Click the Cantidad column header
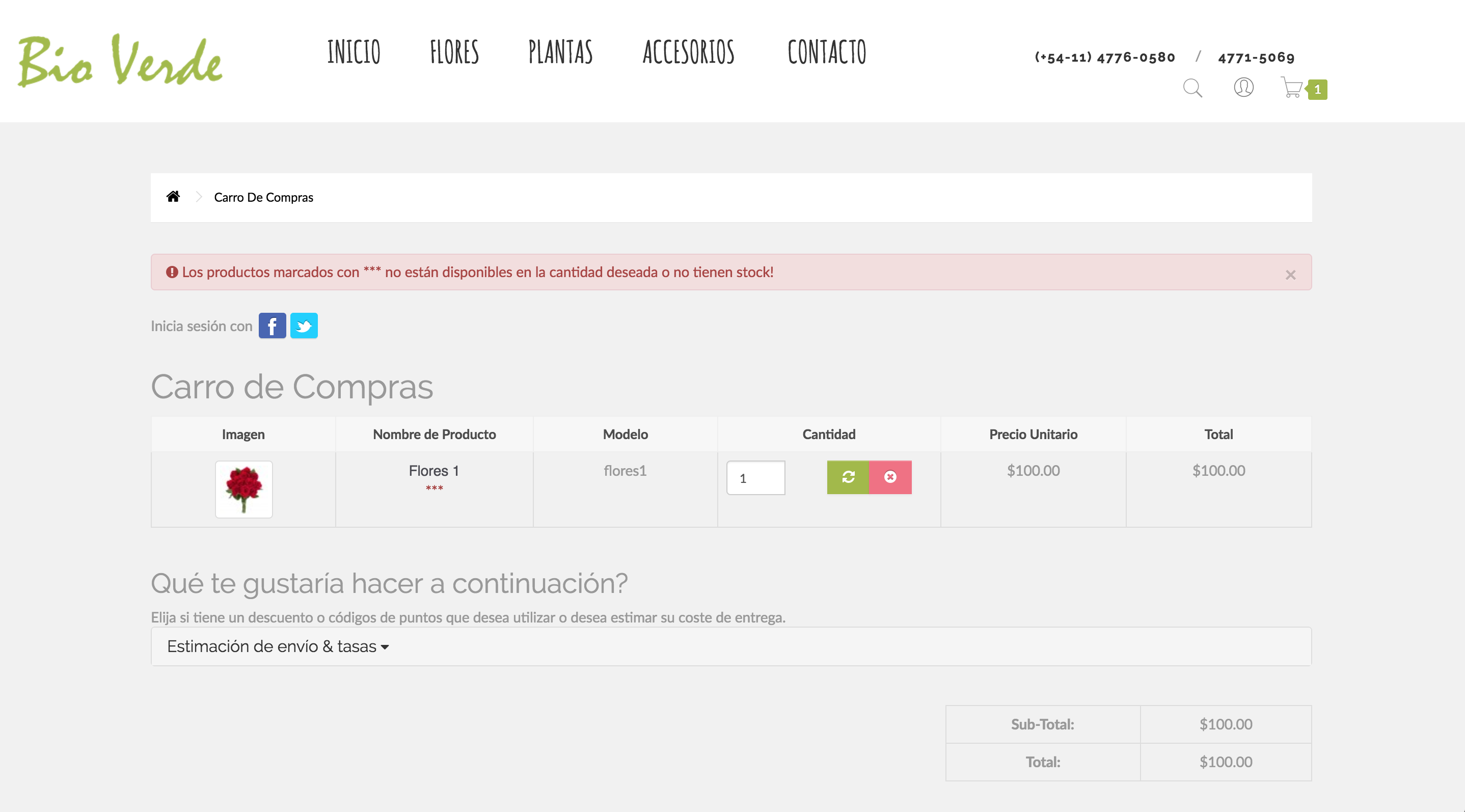The image size is (1465, 812). tap(829, 435)
